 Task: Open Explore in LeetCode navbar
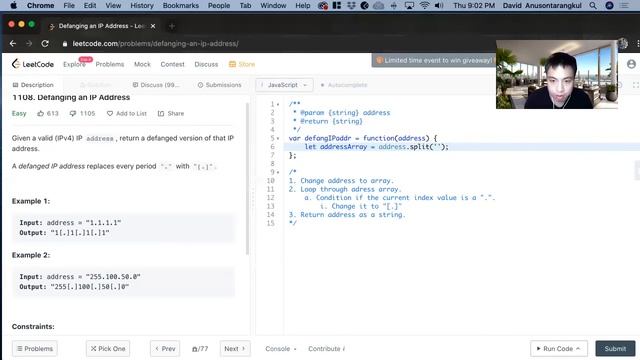click(x=74, y=64)
